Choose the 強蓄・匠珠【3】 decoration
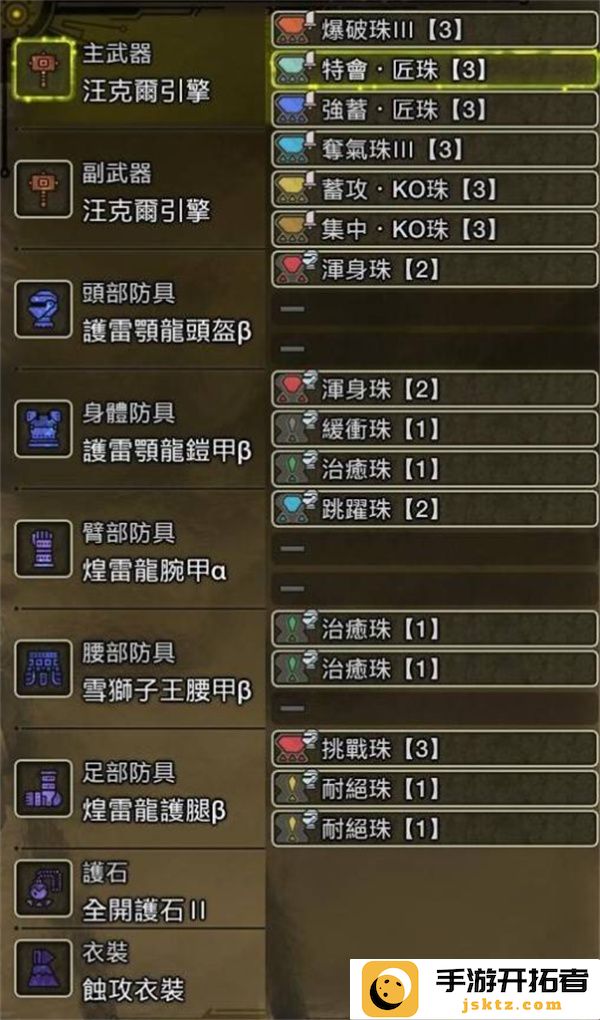This screenshot has height=1020, width=600. pyautogui.click(x=435, y=109)
